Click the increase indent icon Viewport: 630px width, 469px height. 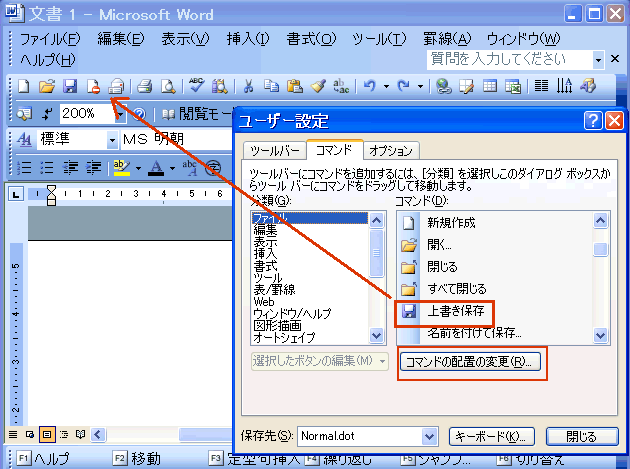[x=94, y=167]
